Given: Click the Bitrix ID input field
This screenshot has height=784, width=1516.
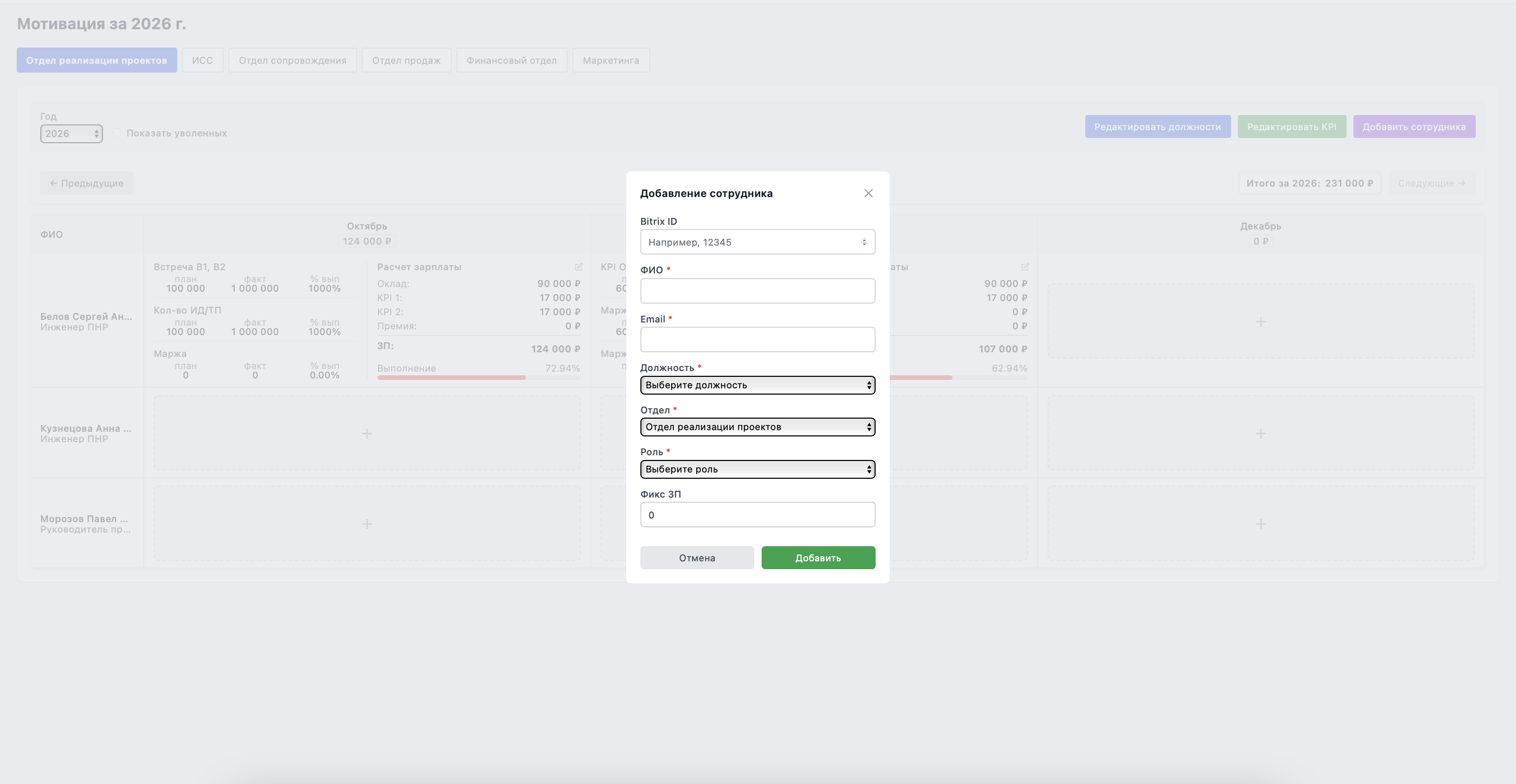Looking at the screenshot, I should pos(757,242).
